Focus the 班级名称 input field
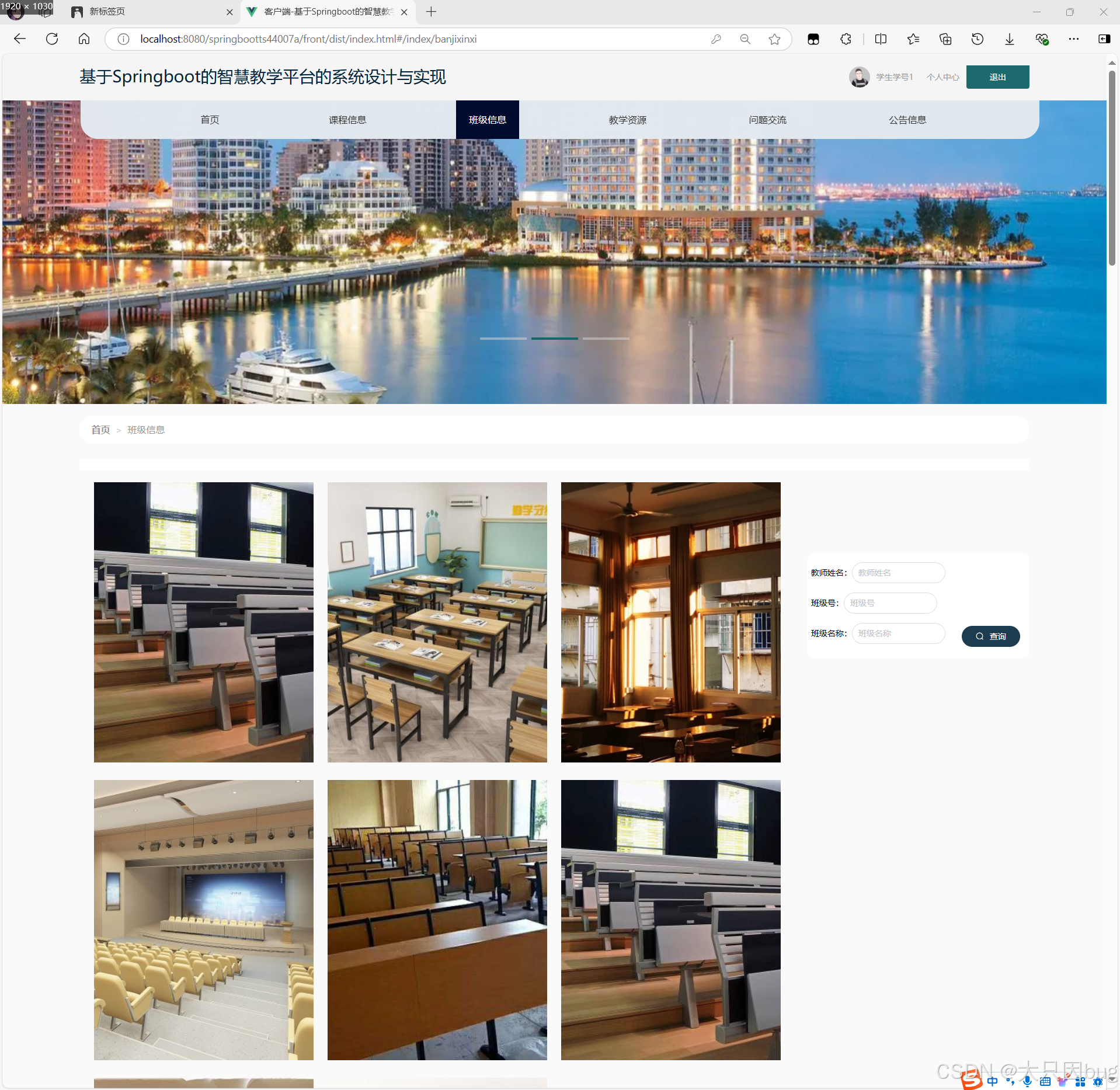This screenshot has height=1090, width=1120. coord(898,633)
